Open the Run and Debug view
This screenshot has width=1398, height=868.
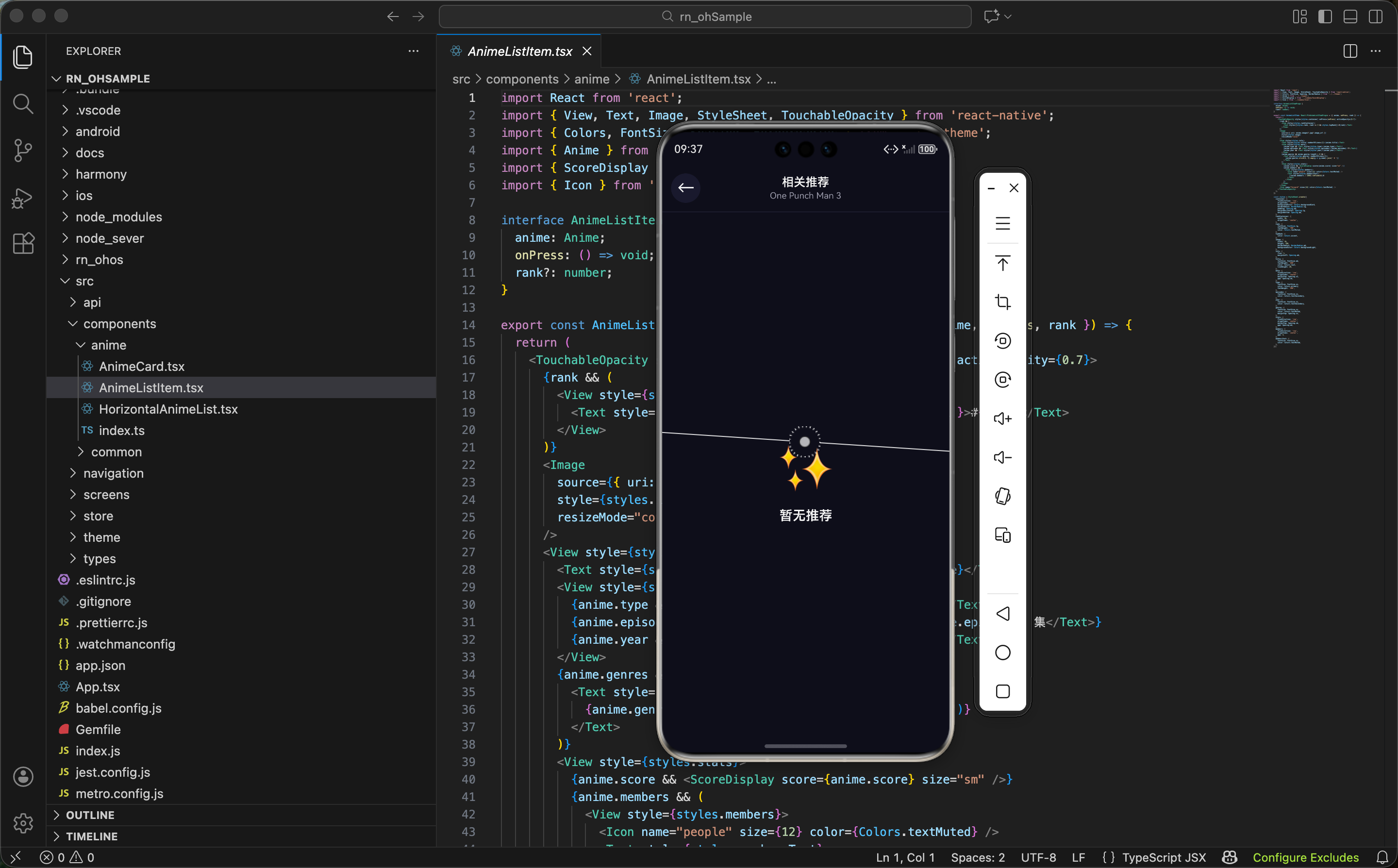[x=23, y=198]
